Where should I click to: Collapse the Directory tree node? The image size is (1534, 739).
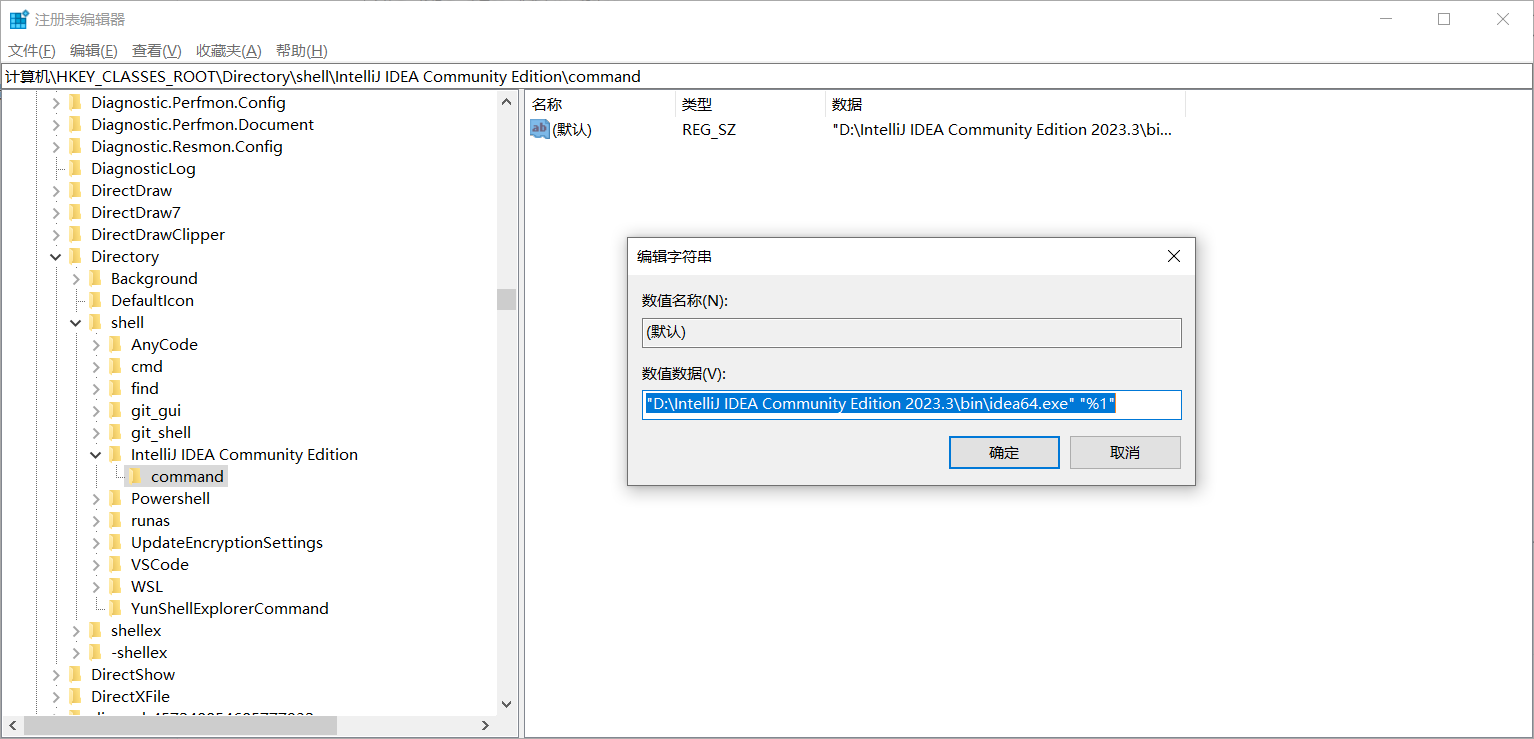coord(56,257)
